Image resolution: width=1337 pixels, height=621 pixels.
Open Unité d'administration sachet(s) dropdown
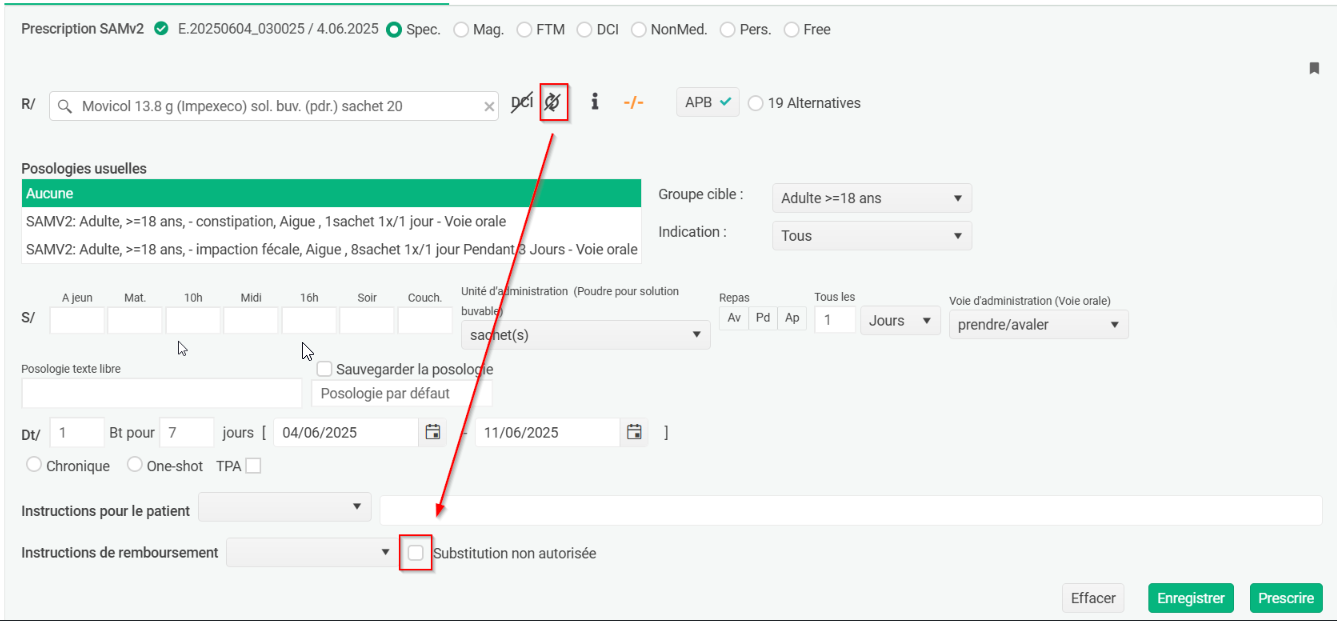coord(585,335)
